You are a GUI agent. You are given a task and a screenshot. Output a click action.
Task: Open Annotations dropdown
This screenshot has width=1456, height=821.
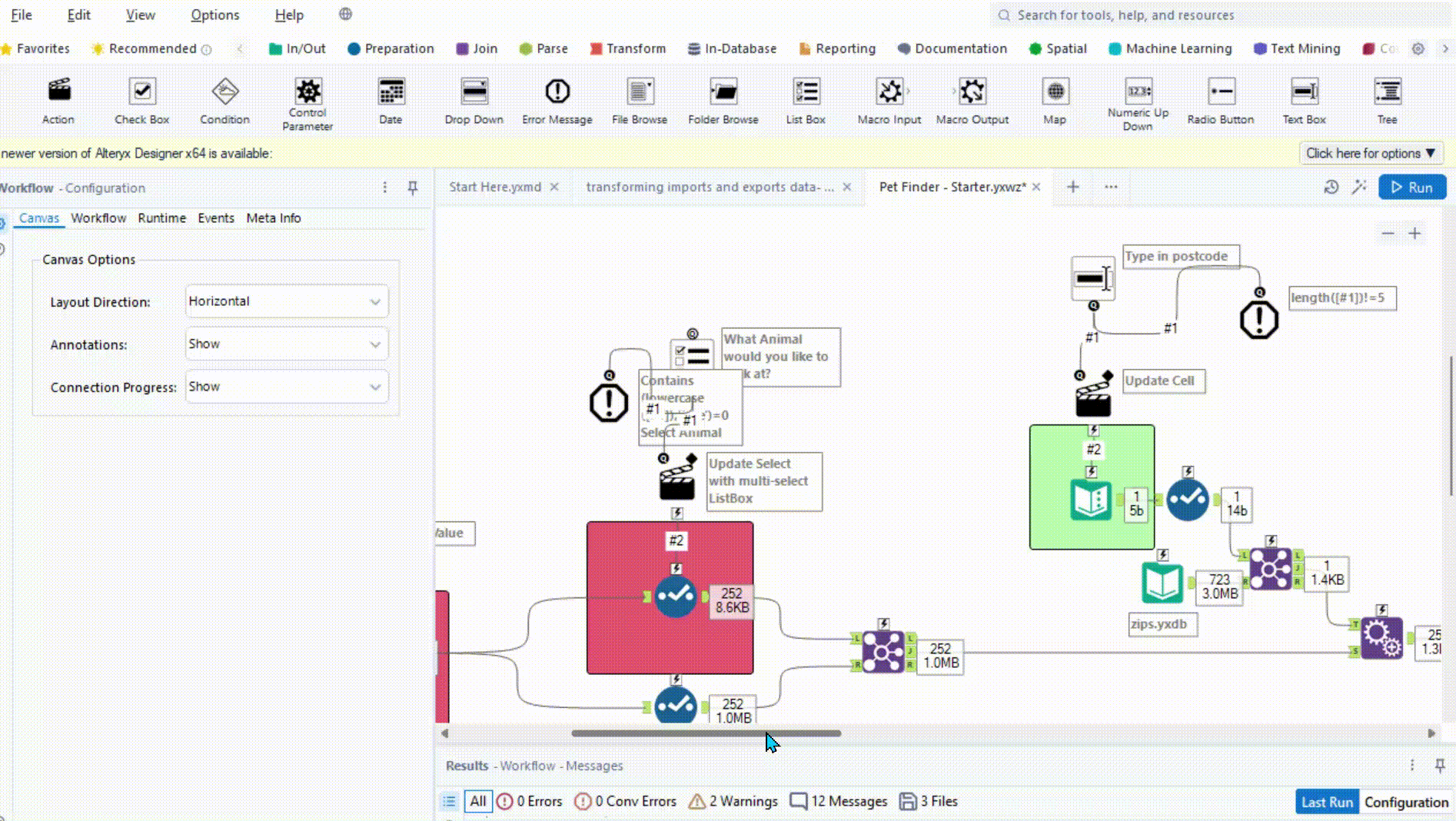(x=287, y=344)
